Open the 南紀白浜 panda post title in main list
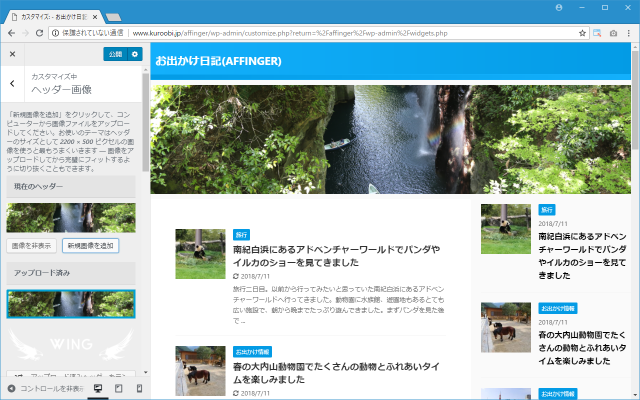The width and height of the screenshot is (640, 400). coord(336,256)
